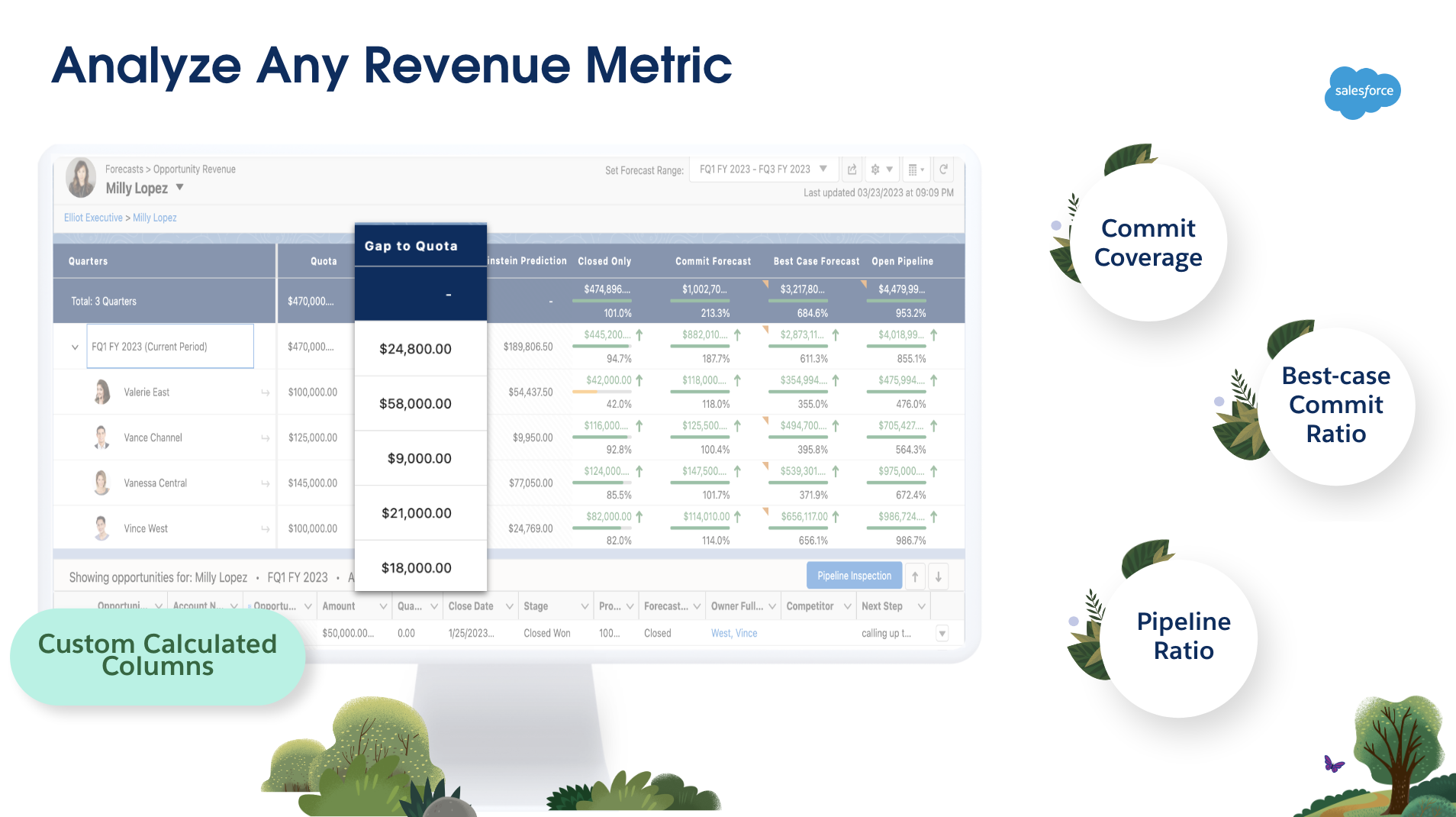Collapse the FQ1 FY 2023 current period row
The width and height of the screenshot is (1456, 817).
[x=75, y=347]
